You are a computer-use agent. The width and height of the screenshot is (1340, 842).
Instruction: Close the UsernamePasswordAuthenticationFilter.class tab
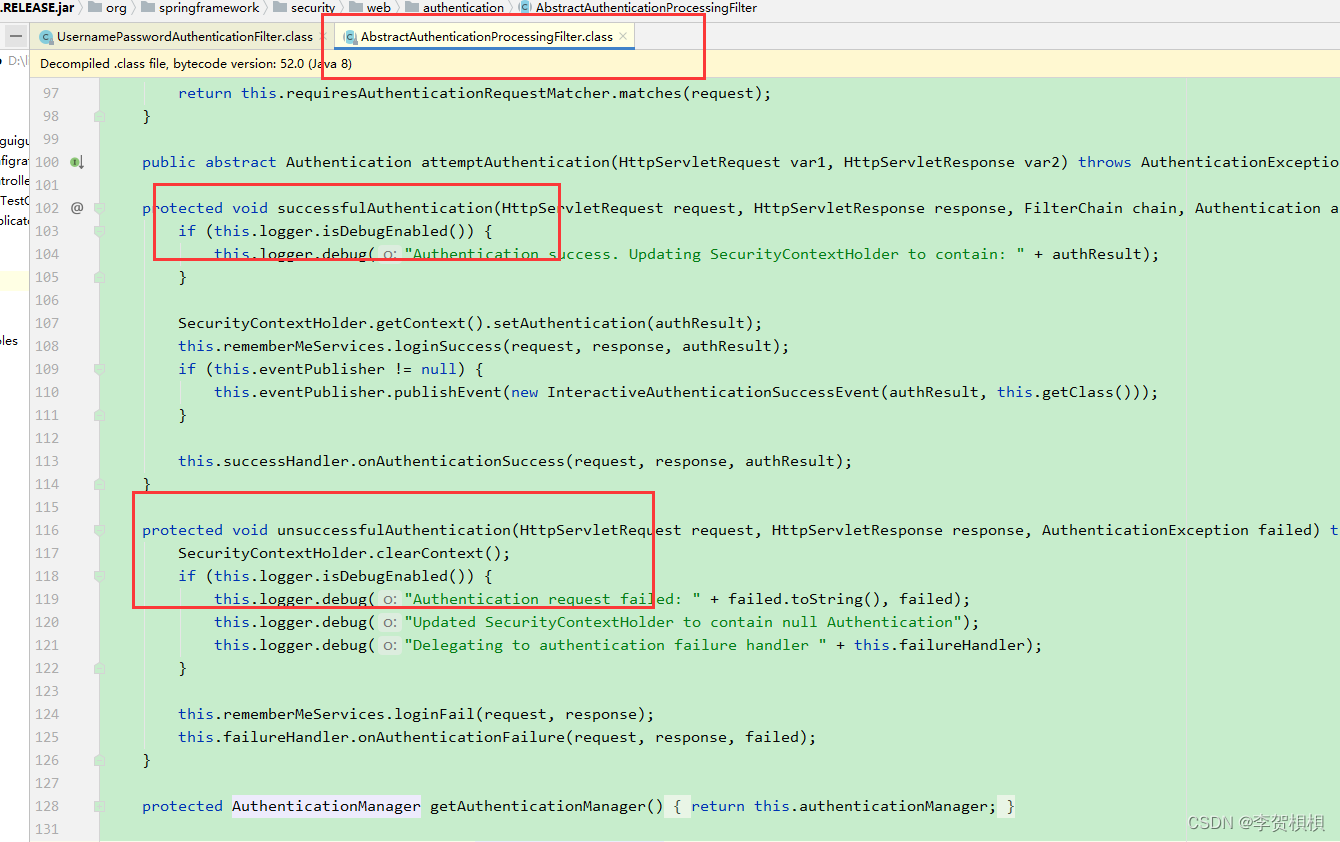click(323, 36)
